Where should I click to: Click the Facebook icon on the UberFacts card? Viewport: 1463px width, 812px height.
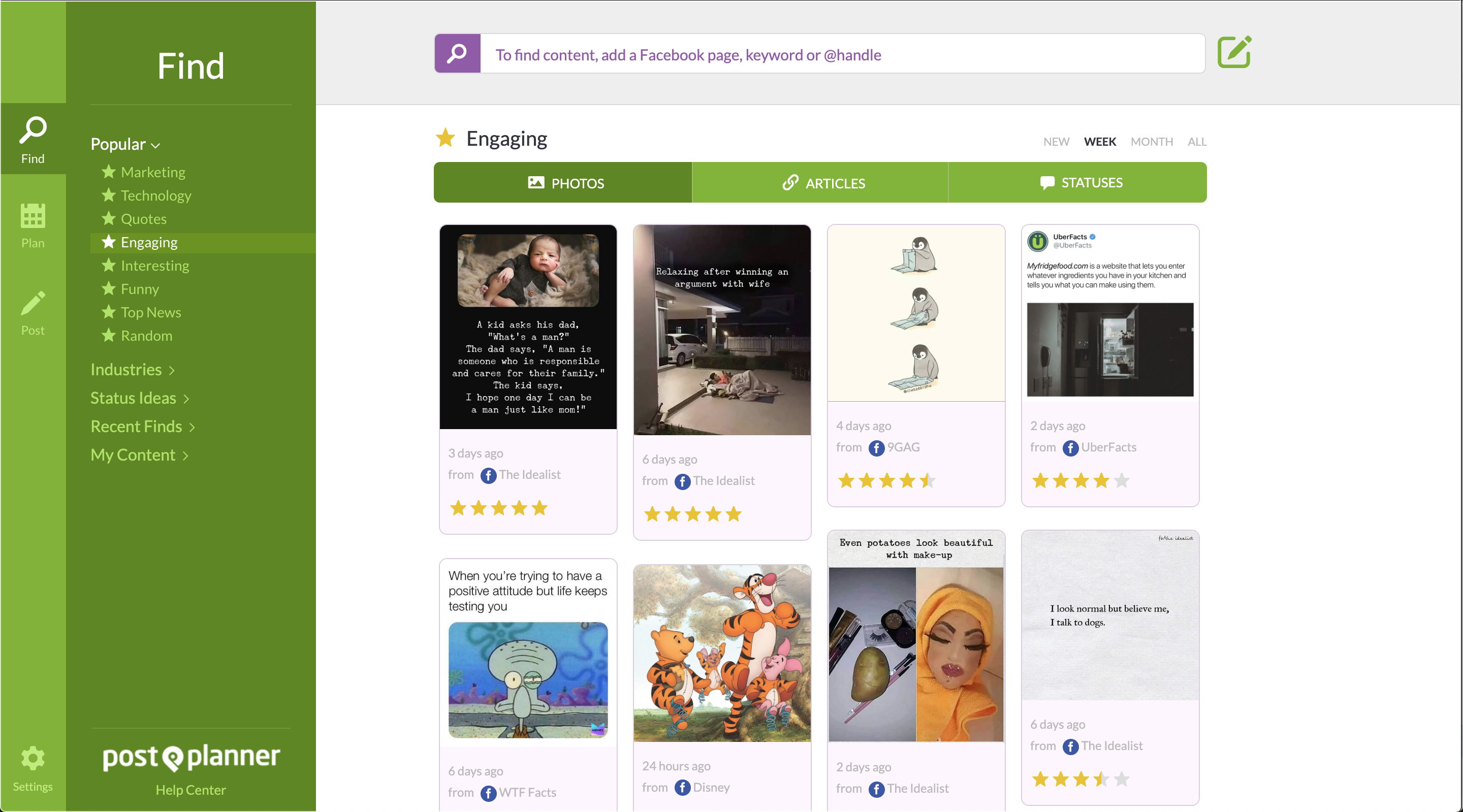point(1070,448)
